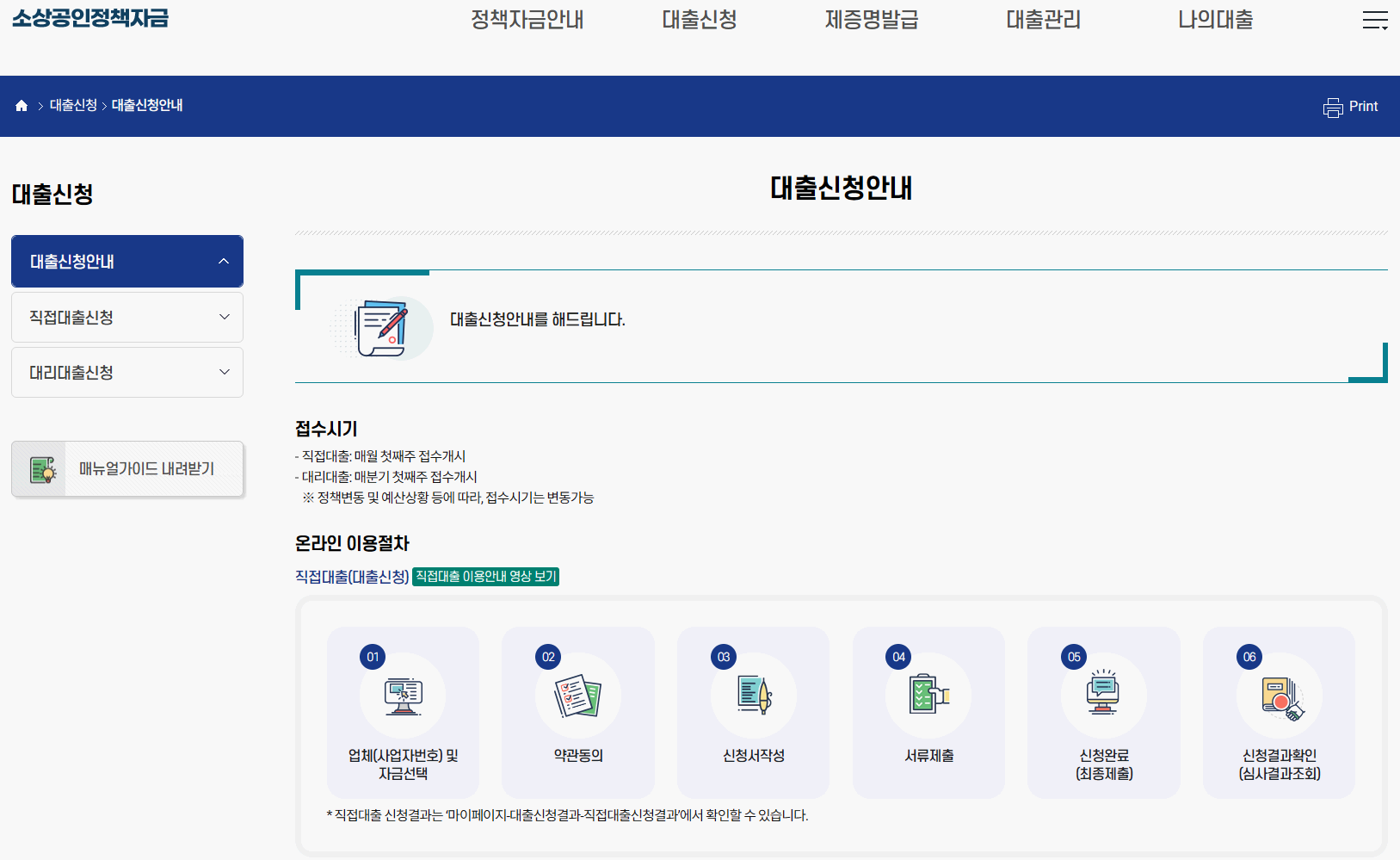Image resolution: width=1400 pixels, height=860 pixels.
Task: Click the Print icon to print the page
Action: click(x=1333, y=107)
